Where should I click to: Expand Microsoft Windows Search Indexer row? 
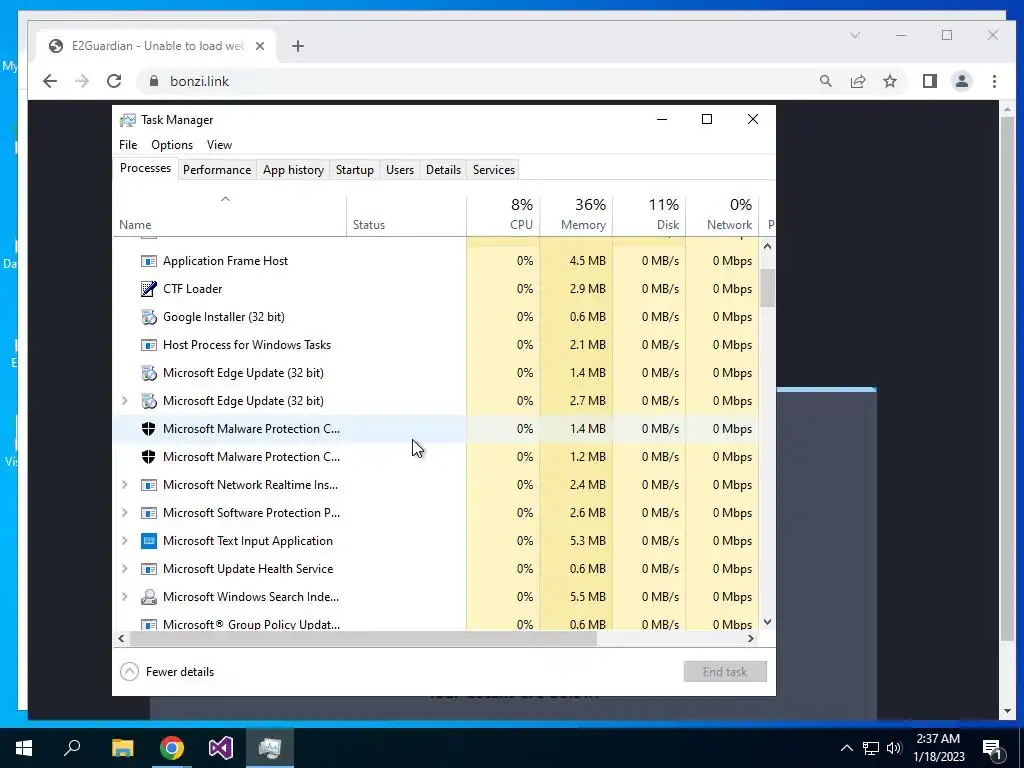pyautogui.click(x=125, y=597)
